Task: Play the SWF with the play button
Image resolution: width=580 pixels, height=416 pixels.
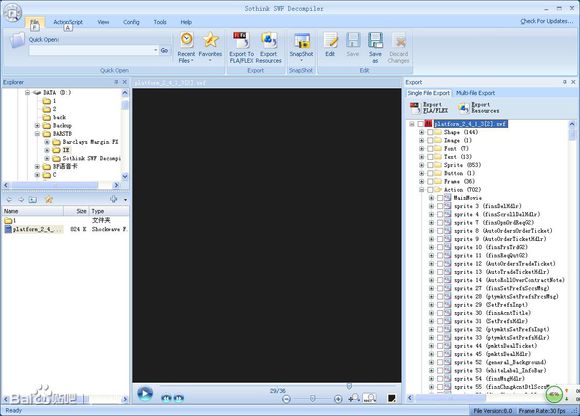Action: point(145,393)
